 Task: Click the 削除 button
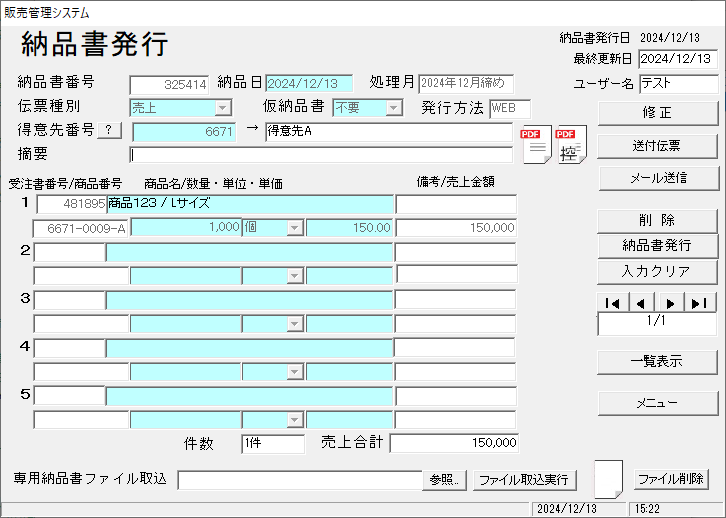(x=657, y=221)
